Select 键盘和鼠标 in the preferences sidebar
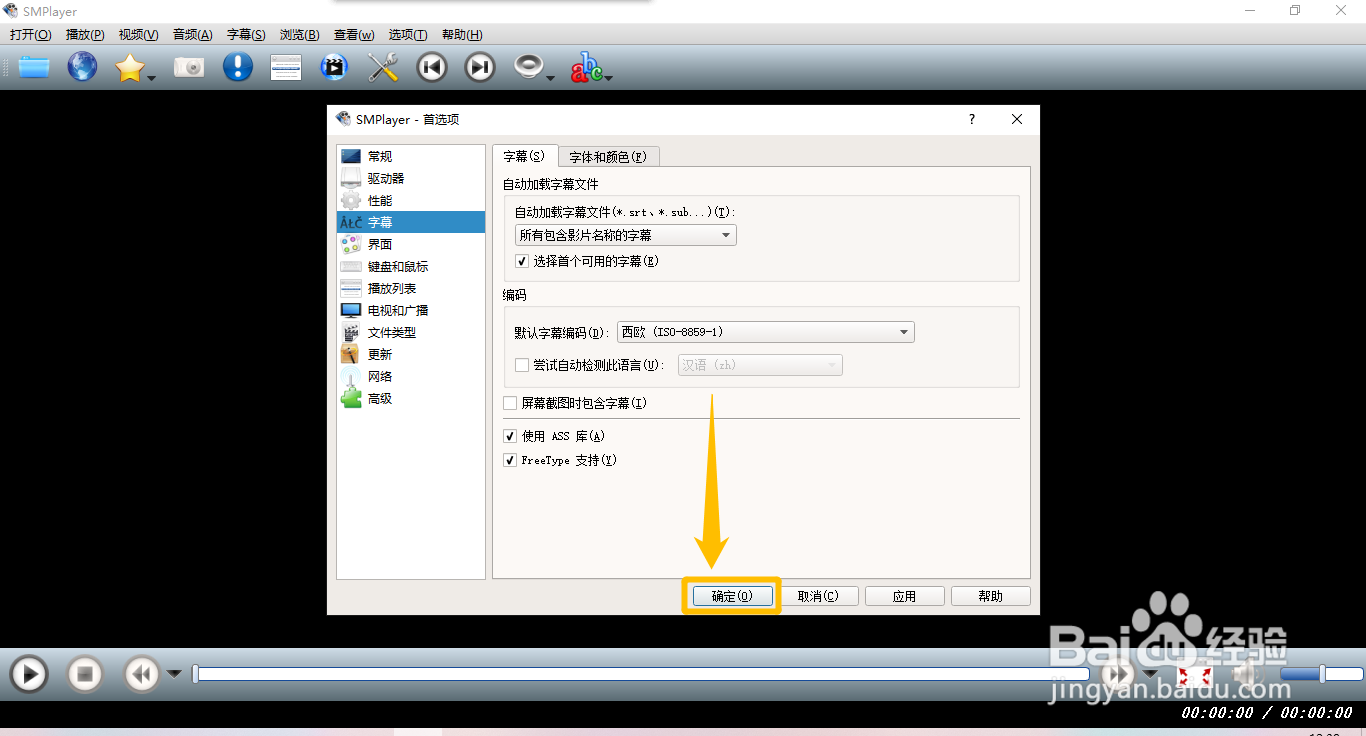1366x736 pixels. (x=411, y=266)
